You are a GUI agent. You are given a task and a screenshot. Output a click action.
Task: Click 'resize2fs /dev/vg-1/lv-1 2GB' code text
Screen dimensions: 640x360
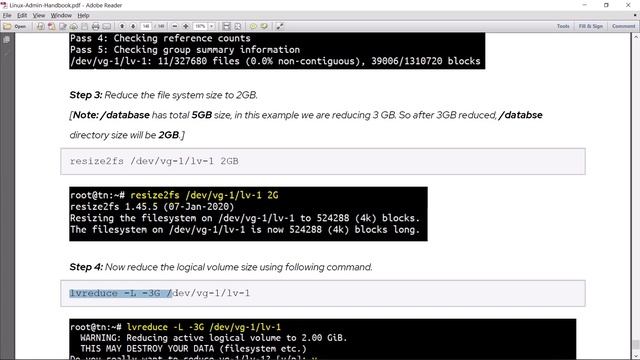point(154,161)
